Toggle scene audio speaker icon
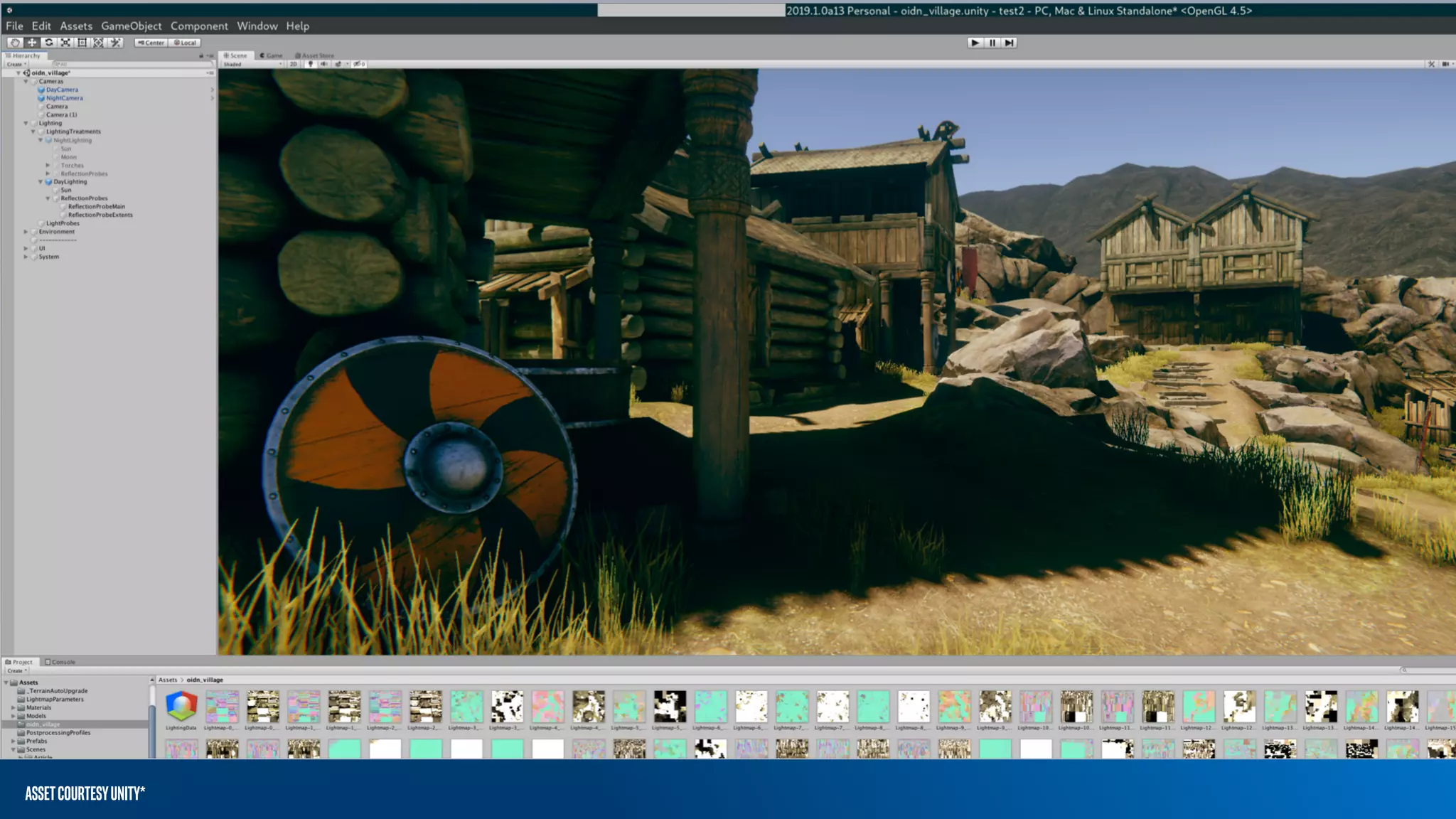Image resolution: width=1456 pixels, height=819 pixels. click(324, 64)
